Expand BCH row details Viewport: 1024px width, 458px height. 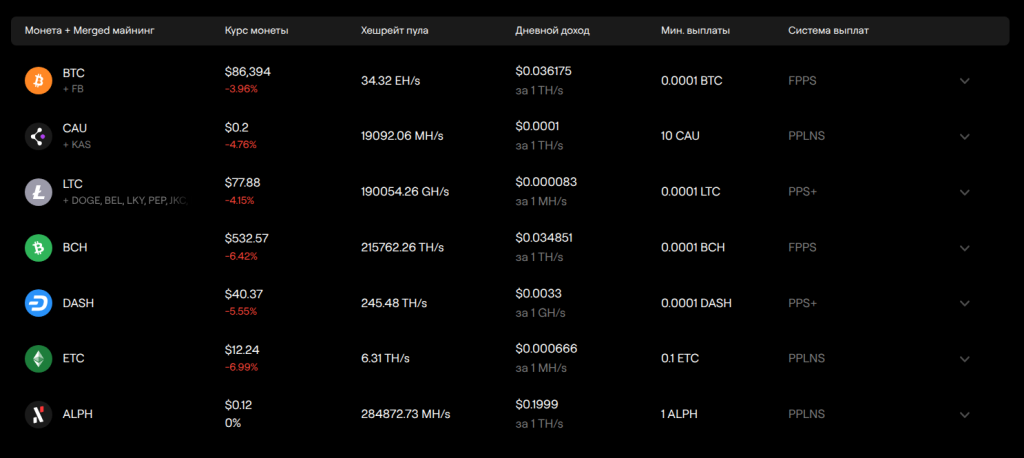coord(964,248)
